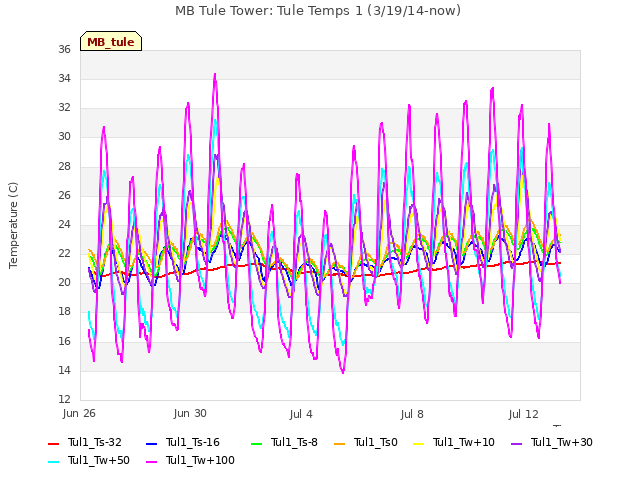The height and width of the screenshot is (480, 640).
Task: Click the 16 y-axis tick label
Action: point(64,341)
